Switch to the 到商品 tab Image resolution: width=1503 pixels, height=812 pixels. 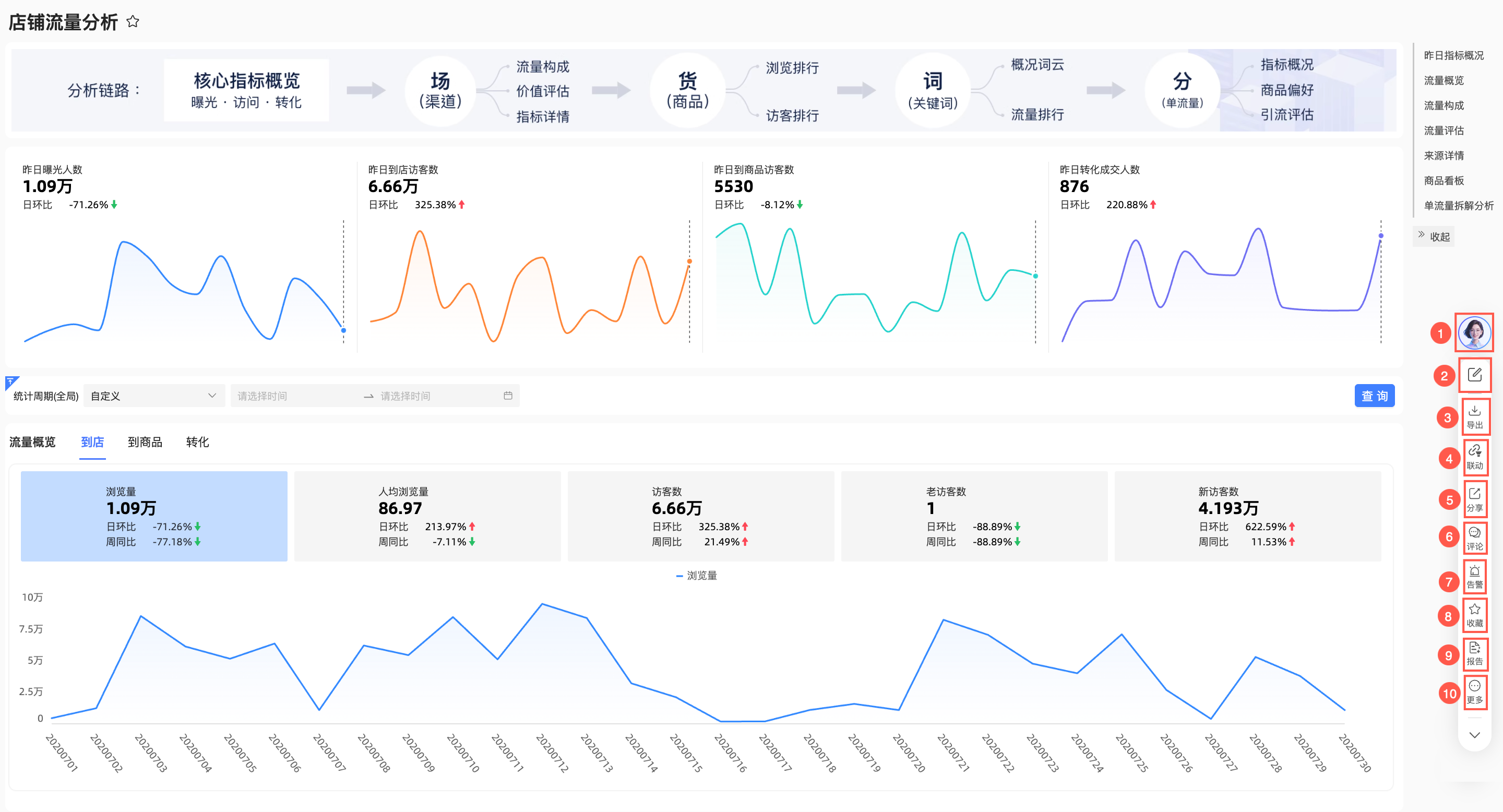(145, 442)
